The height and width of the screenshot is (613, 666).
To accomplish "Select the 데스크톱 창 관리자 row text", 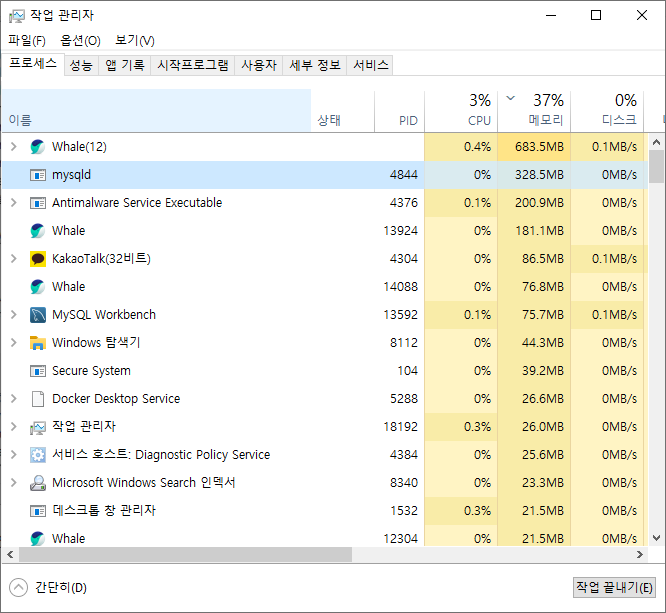I will point(104,511).
